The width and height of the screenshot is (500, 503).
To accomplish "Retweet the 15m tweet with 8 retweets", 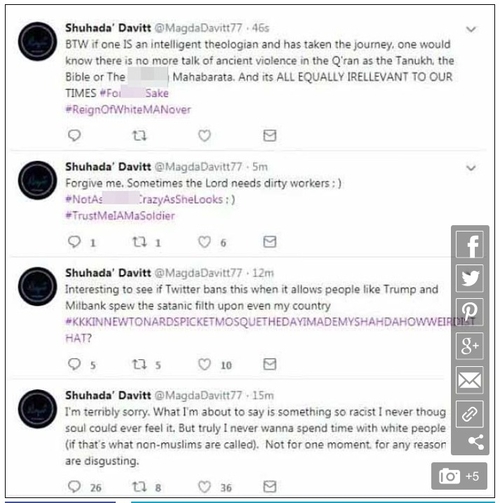I will pyautogui.click(x=139, y=487).
